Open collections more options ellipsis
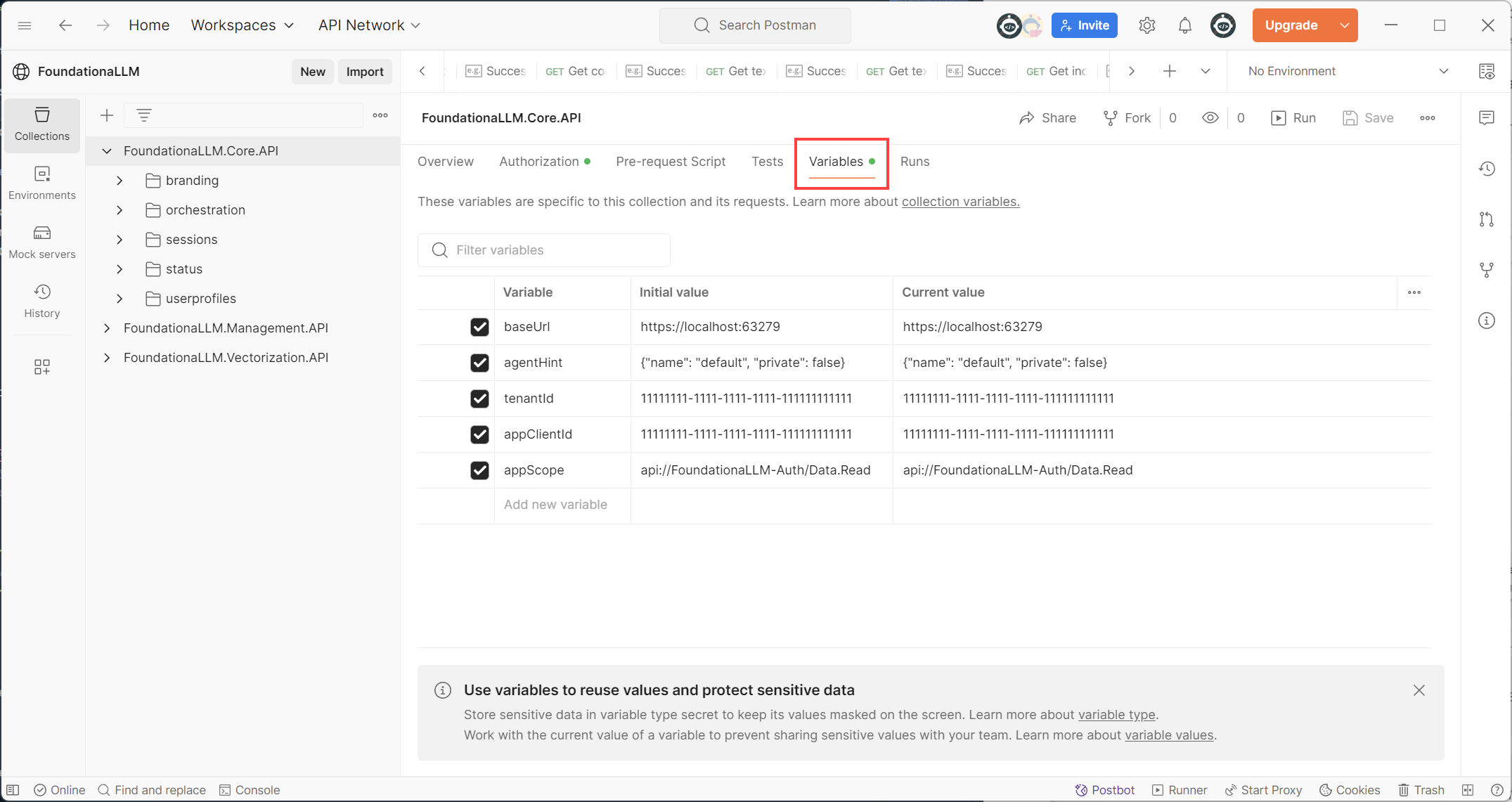The height and width of the screenshot is (802, 1512). pyautogui.click(x=380, y=115)
